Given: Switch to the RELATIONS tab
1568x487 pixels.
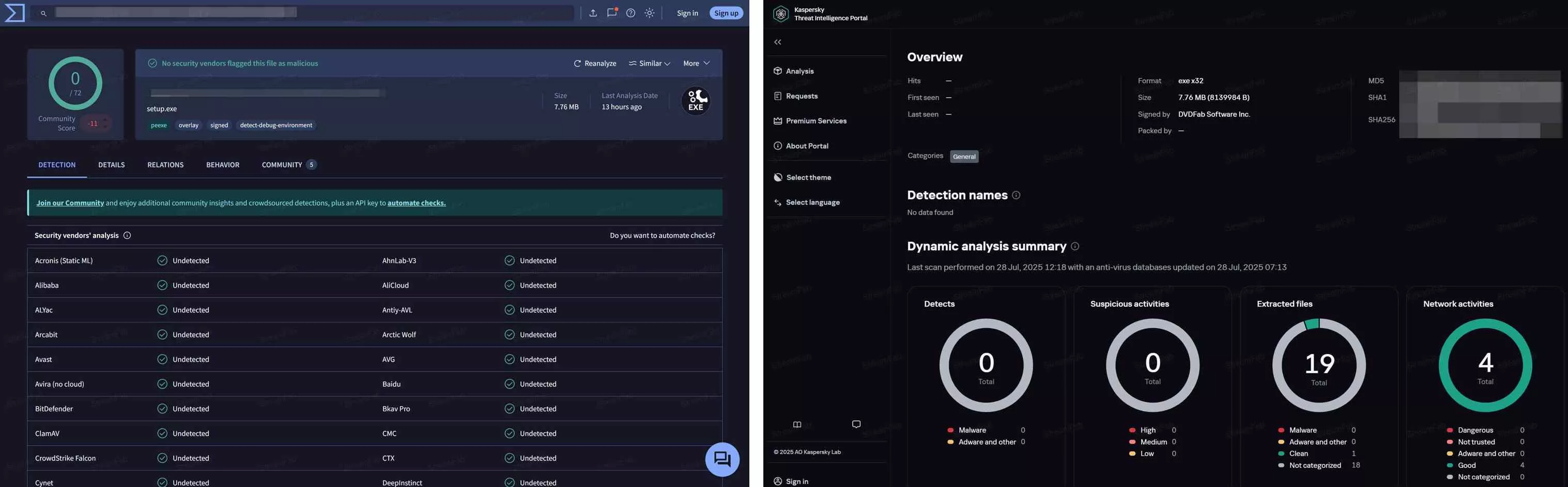Looking at the screenshot, I should coord(165,165).
